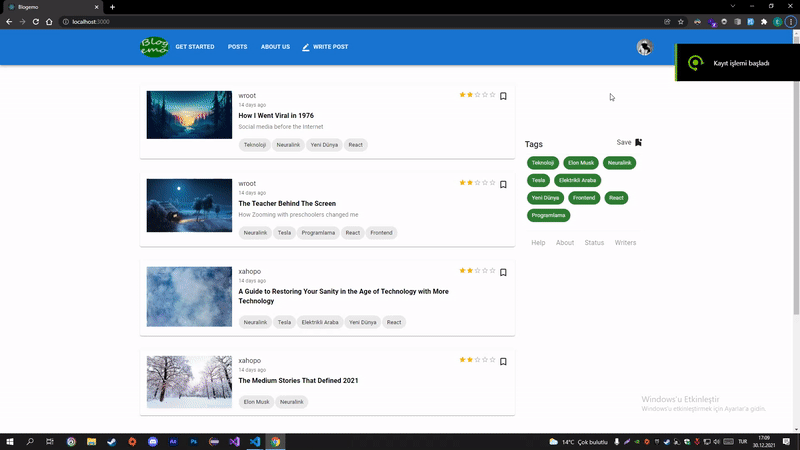Image resolution: width=800 pixels, height=450 pixels.
Task: Click the Status footer link
Action: tap(594, 242)
